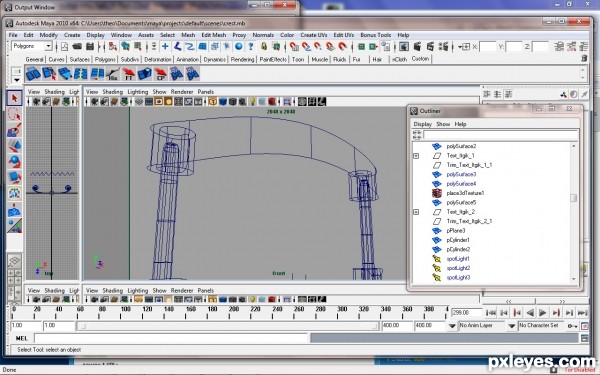The image size is (600, 375).
Task: Step back one key red button
Action: coord(517,313)
